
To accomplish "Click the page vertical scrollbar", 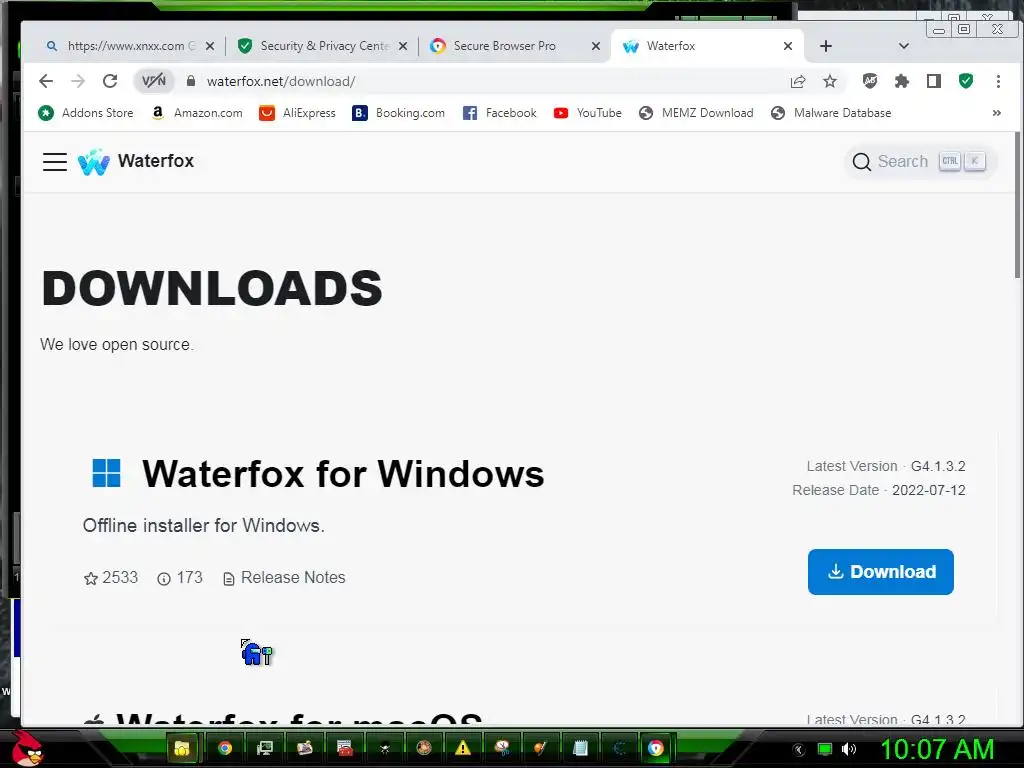I will [x=1017, y=204].
